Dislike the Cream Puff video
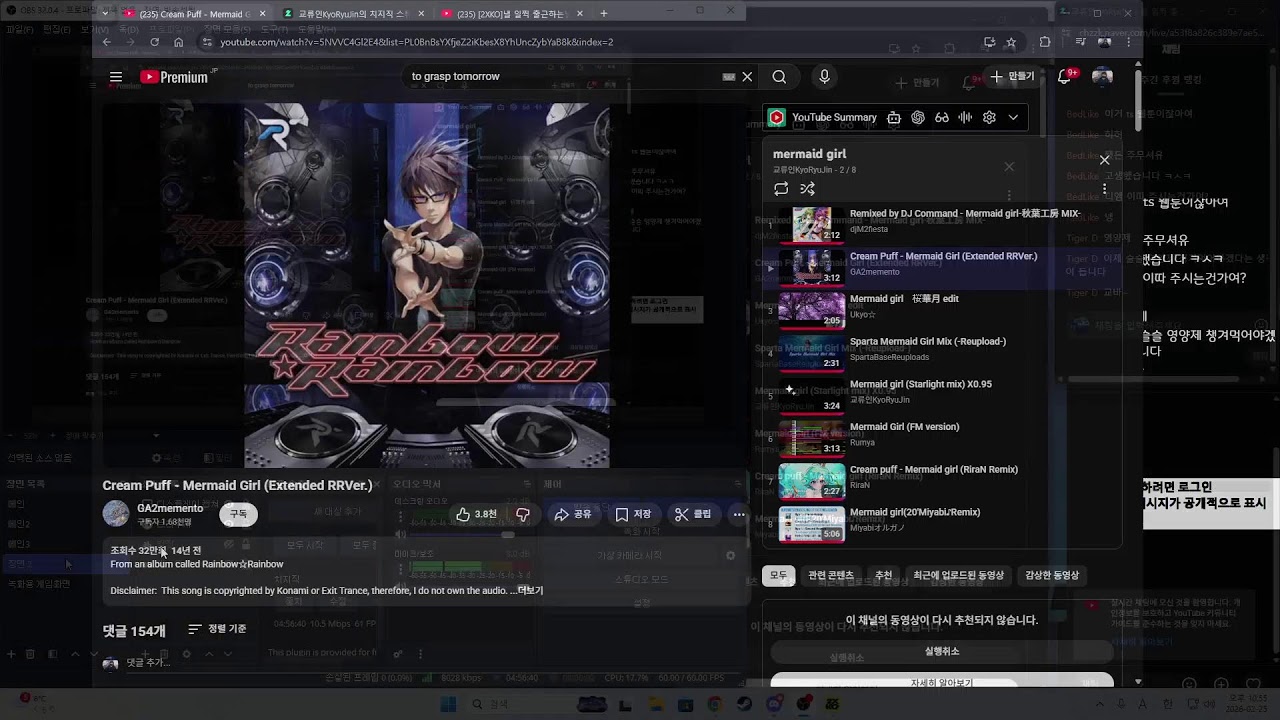 point(522,514)
